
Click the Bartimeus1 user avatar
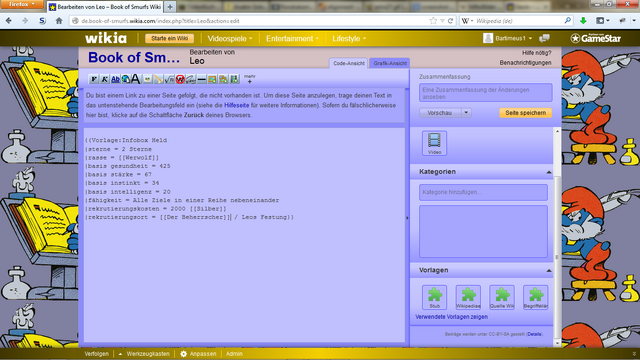point(488,38)
